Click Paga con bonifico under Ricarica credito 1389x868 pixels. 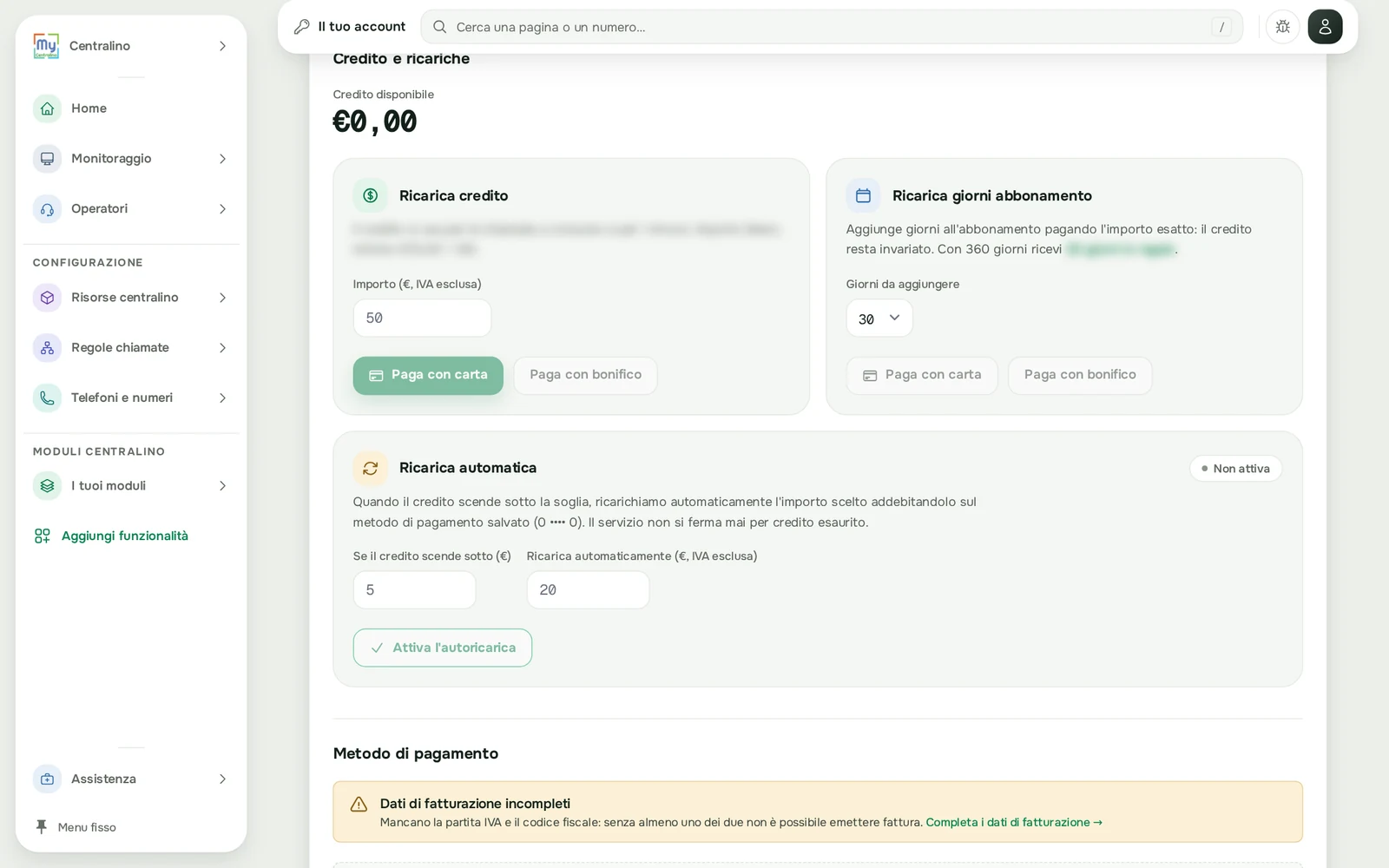pos(586,375)
